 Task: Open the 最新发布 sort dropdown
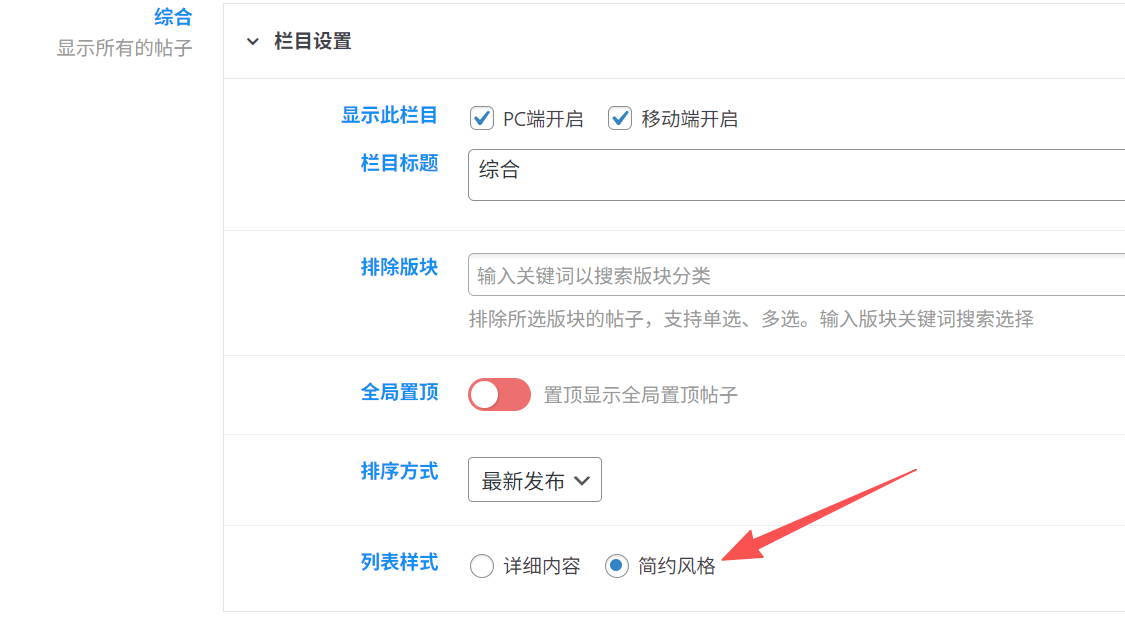[534, 481]
